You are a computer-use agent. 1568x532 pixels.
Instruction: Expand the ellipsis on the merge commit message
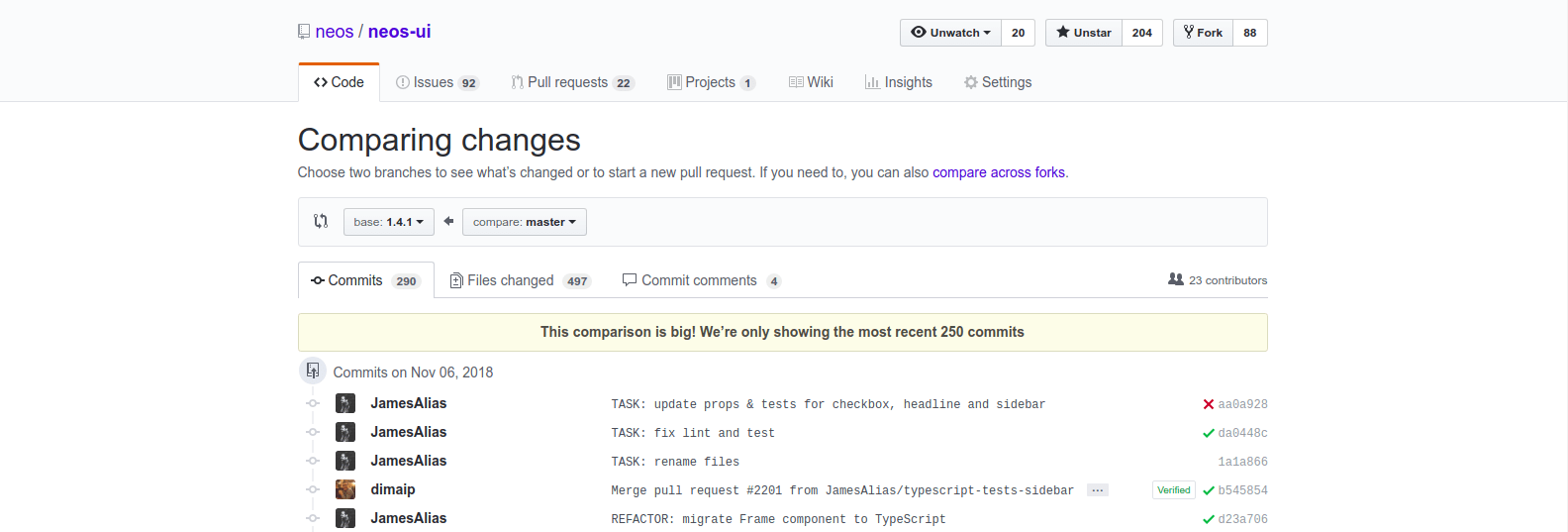(x=1097, y=490)
